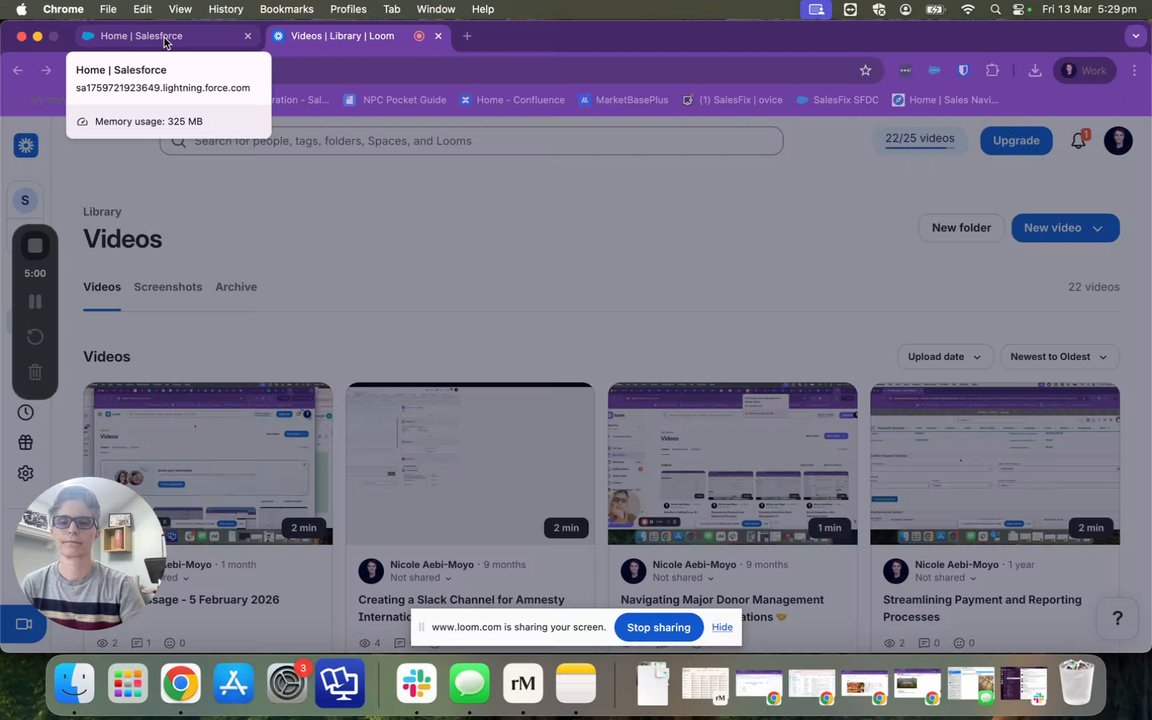
Task: Open NPC Pocket Guide bookmark
Action: point(395,100)
